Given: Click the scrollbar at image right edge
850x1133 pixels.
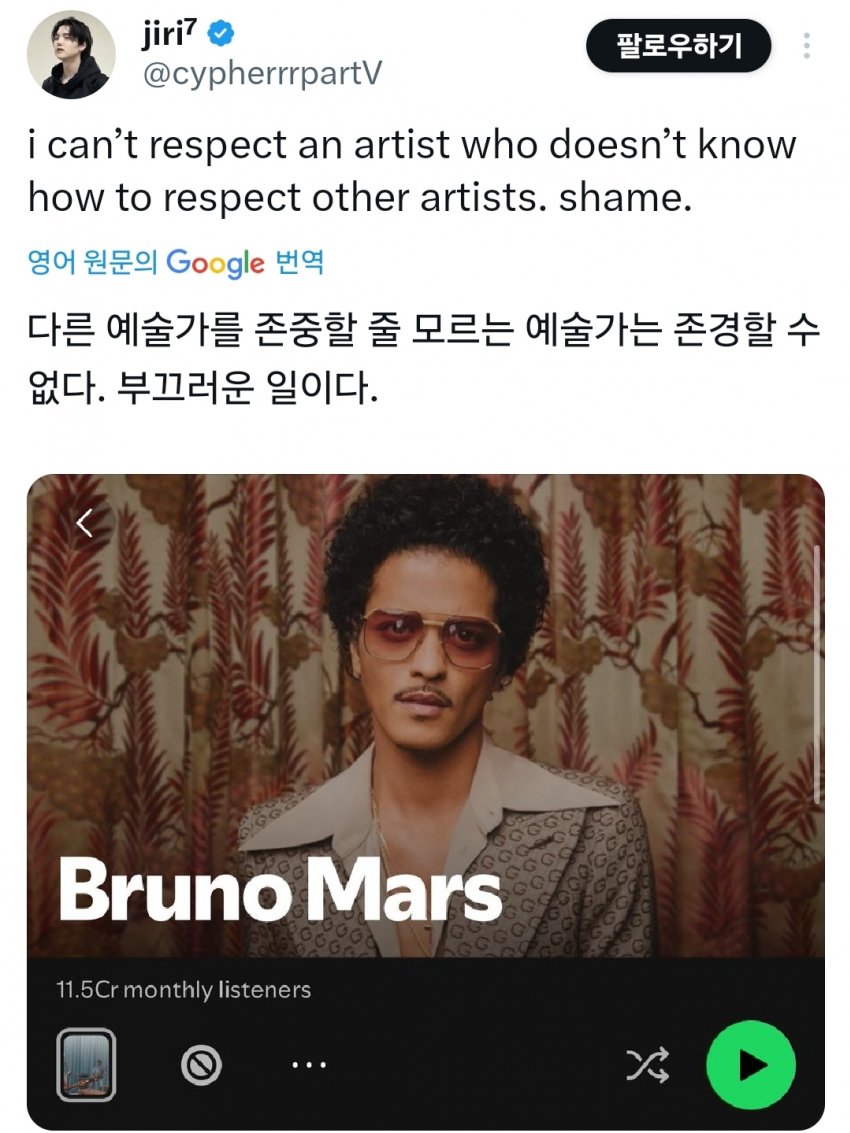Looking at the screenshot, I should [817, 675].
